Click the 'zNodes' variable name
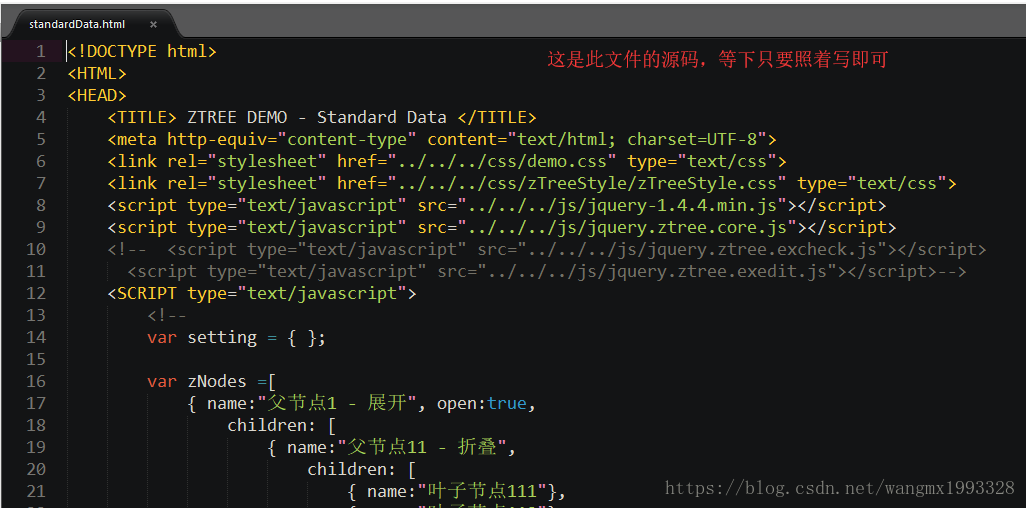Image resolution: width=1026 pixels, height=508 pixels. point(217,382)
